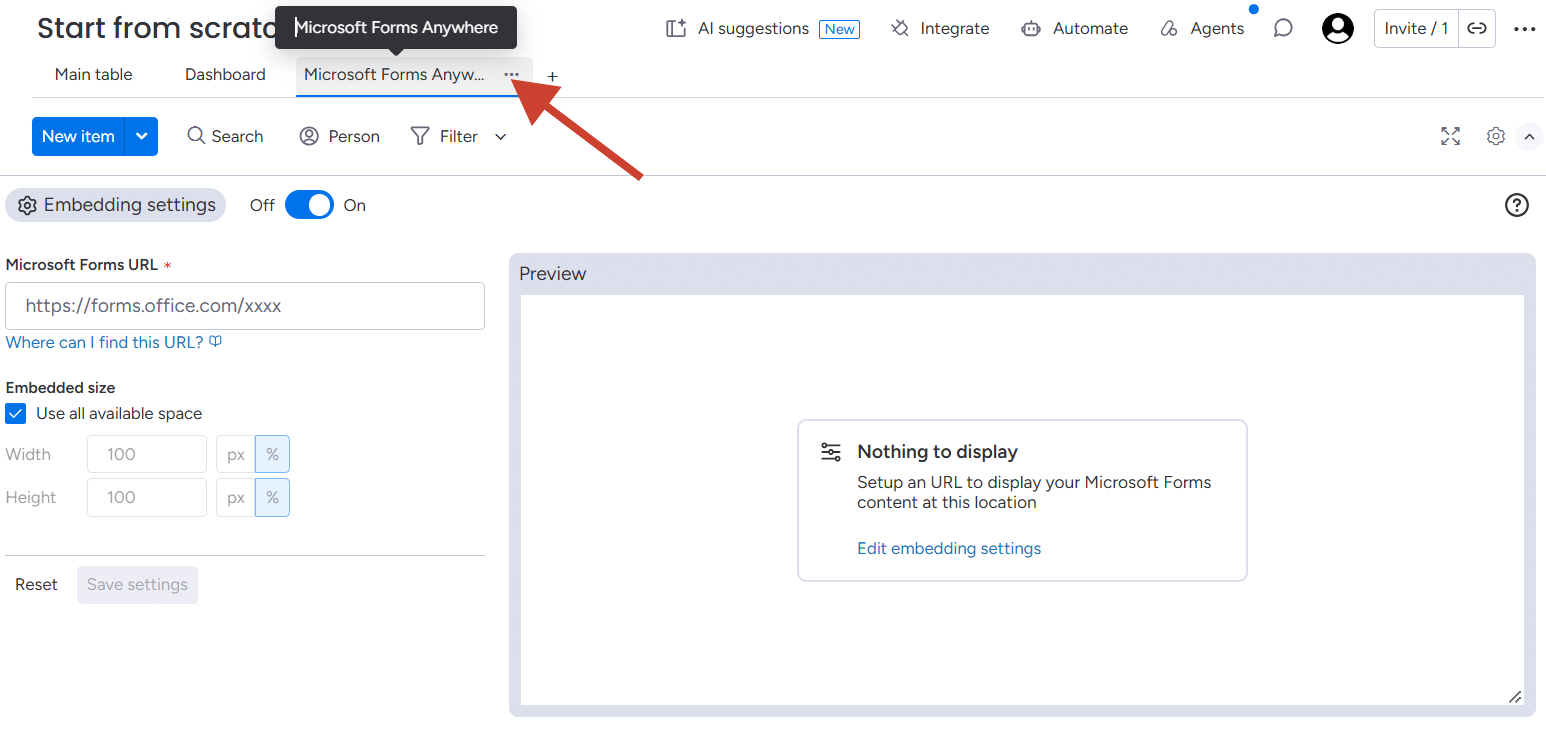Viewport: 1546px width, 731px height.
Task: Open the Invite / 1 button
Action: [1416, 29]
